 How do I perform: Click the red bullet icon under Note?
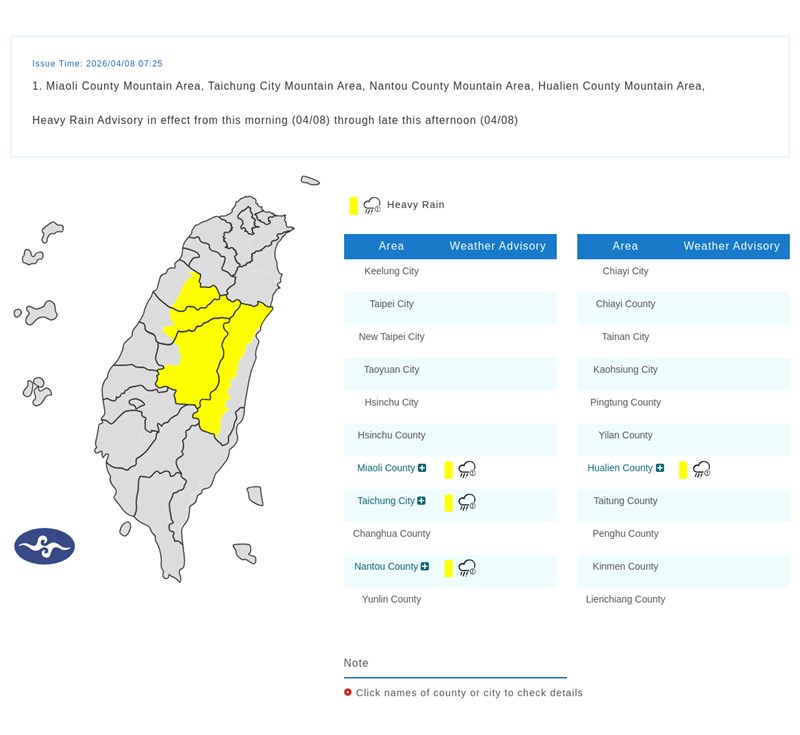pyautogui.click(x=348, y=692)
